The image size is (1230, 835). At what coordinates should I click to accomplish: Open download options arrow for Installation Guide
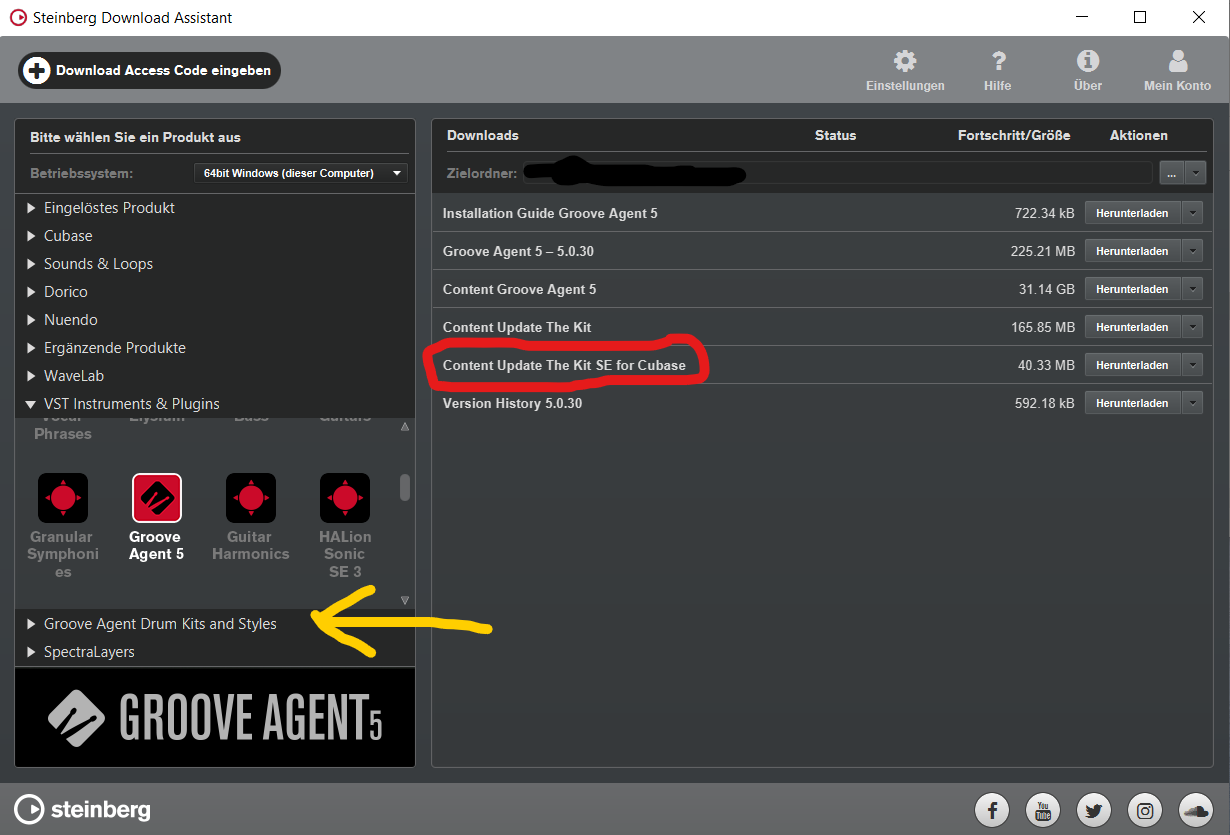[x=1192, y=213]
